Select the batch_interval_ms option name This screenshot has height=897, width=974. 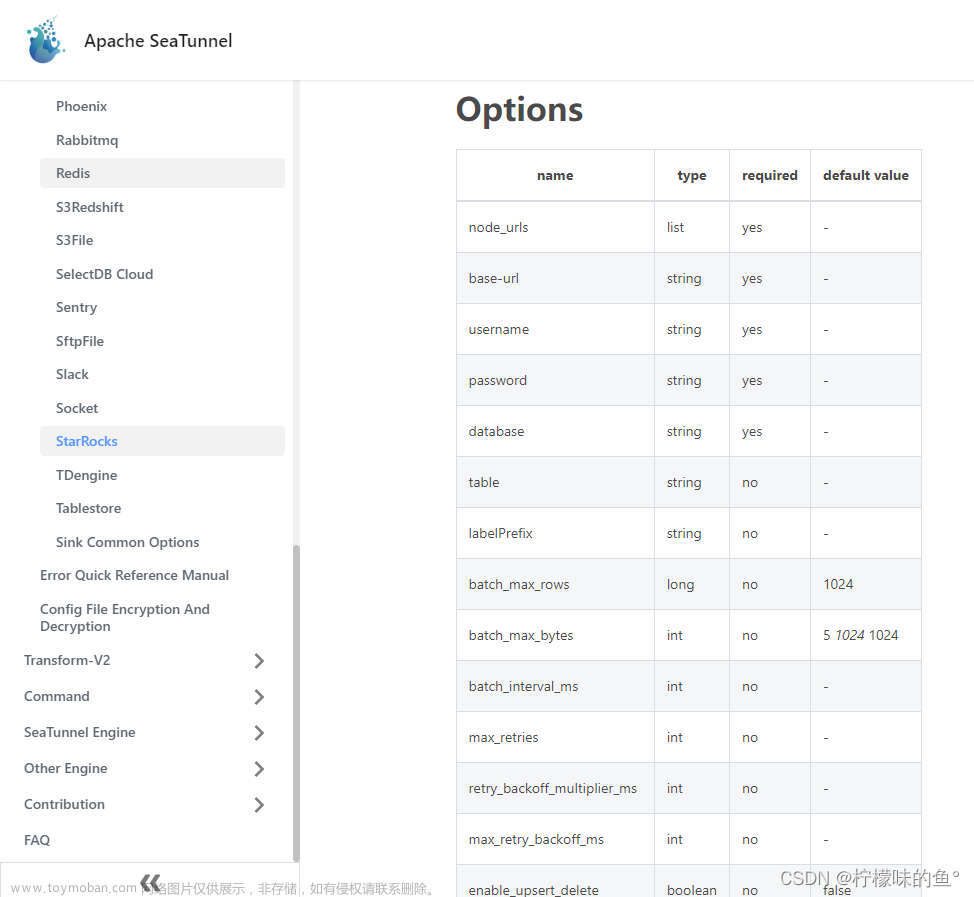coord(523,686)
